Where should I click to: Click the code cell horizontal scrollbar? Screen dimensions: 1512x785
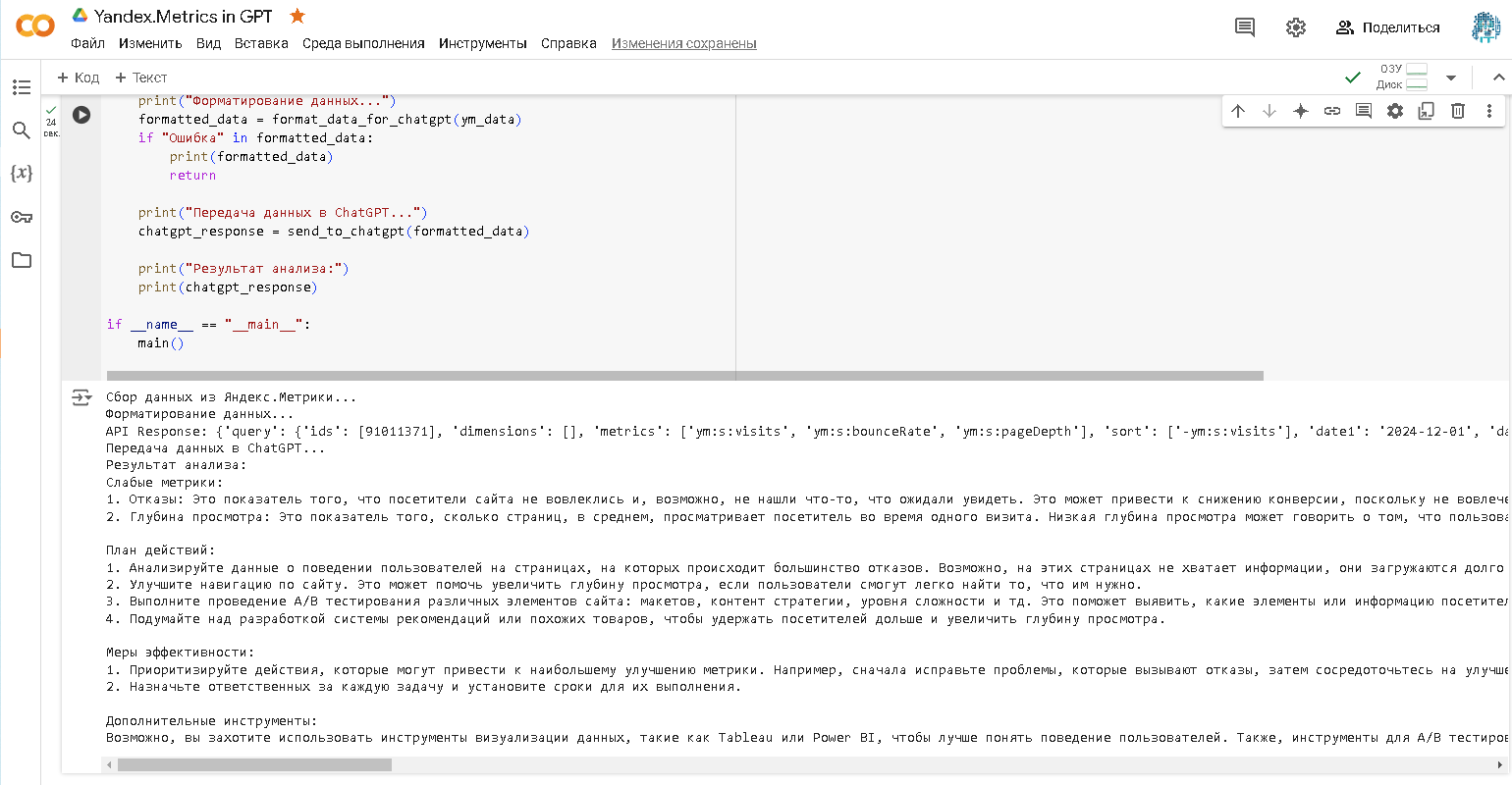click(x=685, y=375)
